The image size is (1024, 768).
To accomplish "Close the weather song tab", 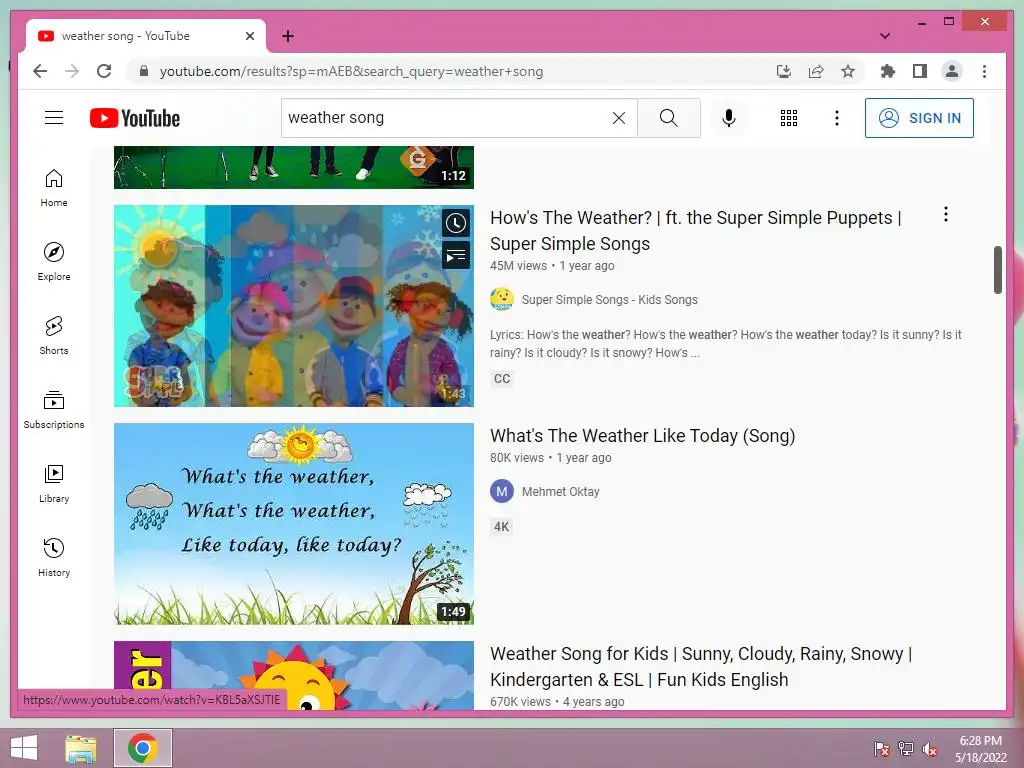I will (249, 36).
